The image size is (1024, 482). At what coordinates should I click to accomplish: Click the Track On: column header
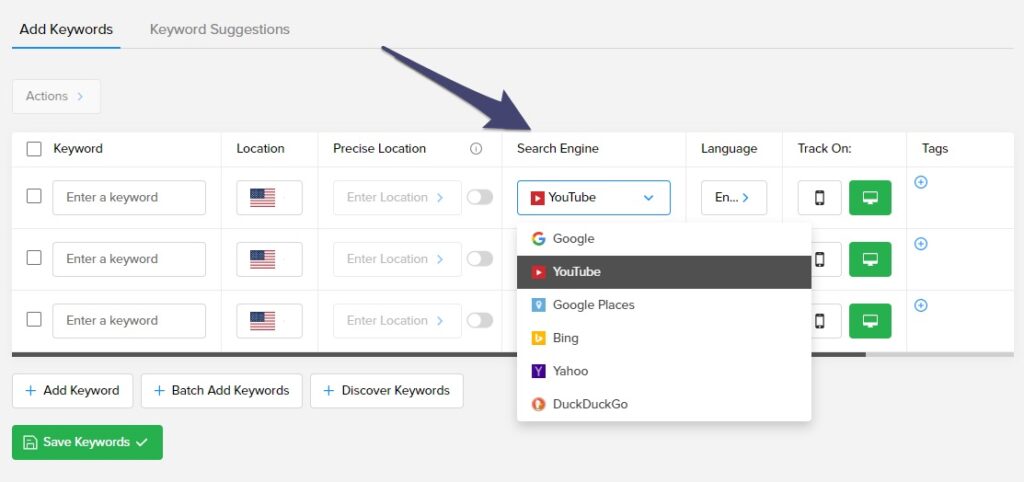[824, 149]
